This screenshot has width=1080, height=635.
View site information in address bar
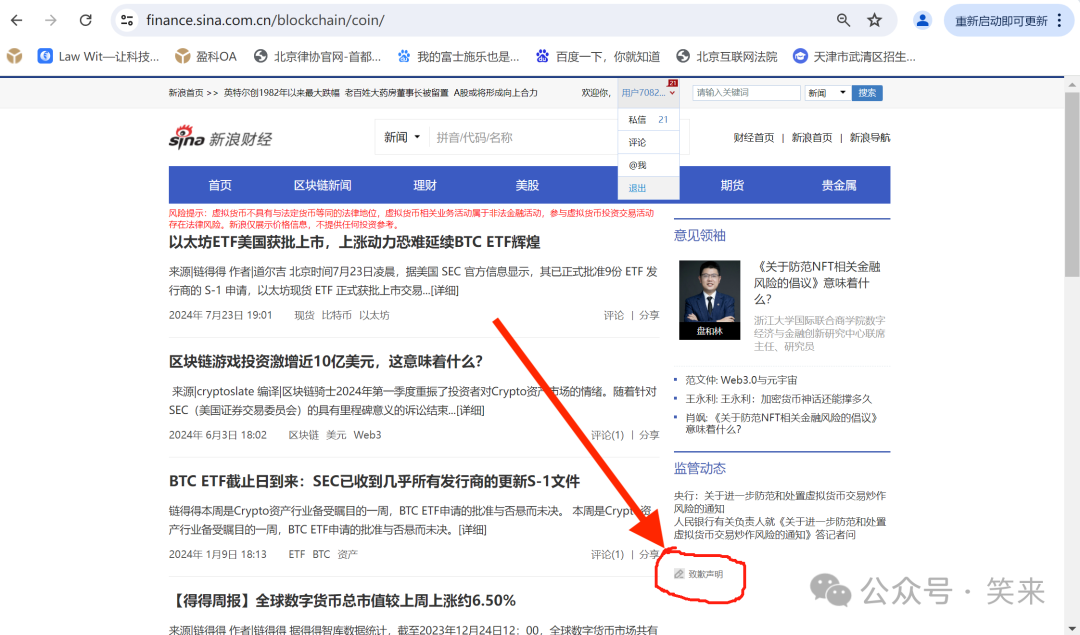tap(127, 21)
